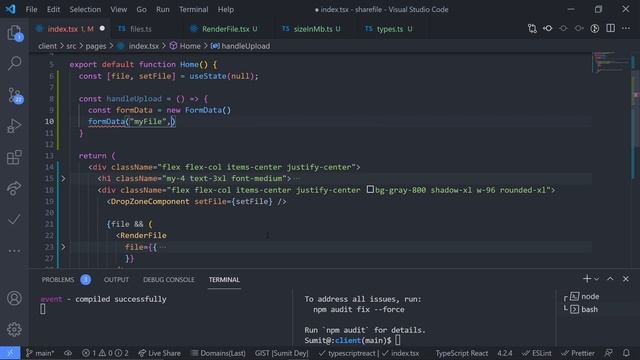Image resolution: width=640 pixels, height=360 pixels.
Task: Click TypeScript version 4.2.4
Action: 504,353
